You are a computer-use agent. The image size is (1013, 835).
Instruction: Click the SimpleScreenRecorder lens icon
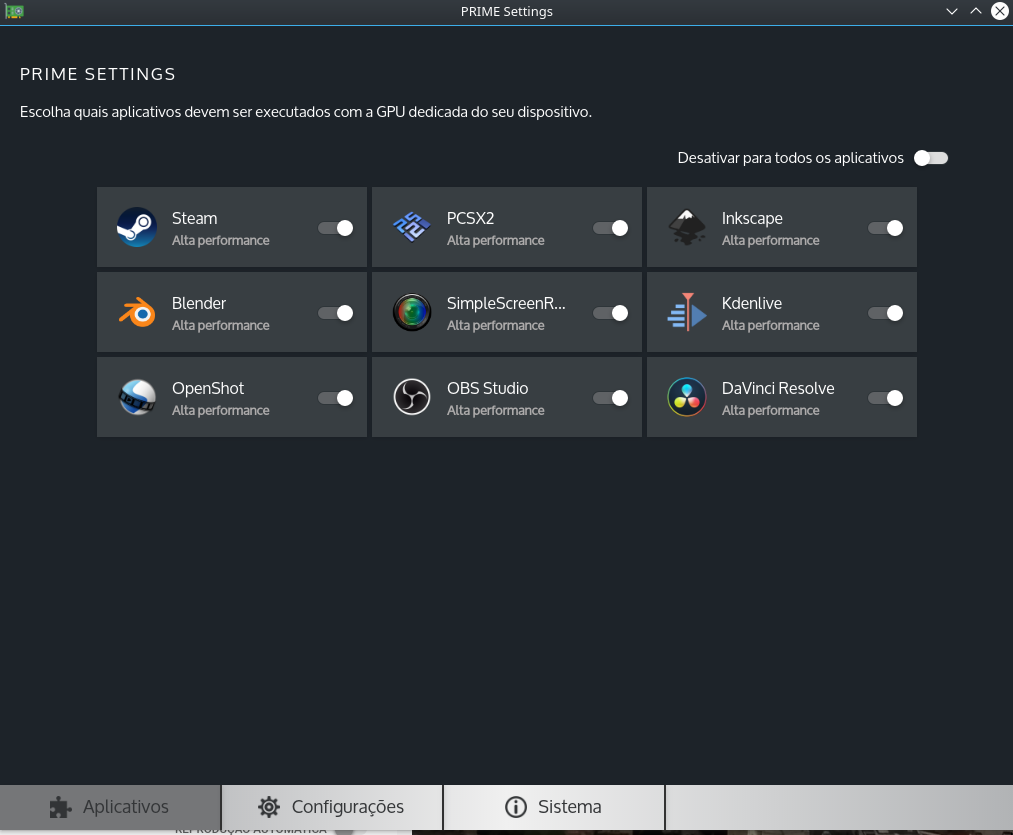pos(412,312)
